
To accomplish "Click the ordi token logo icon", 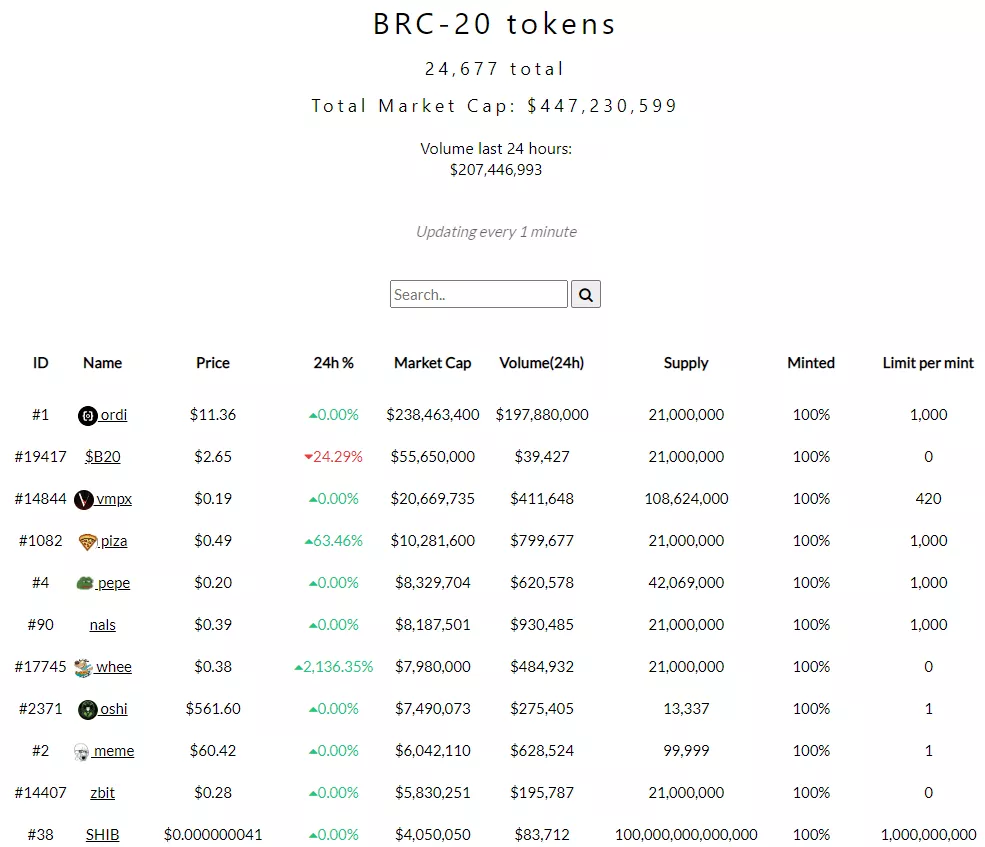I will [88, 415].
